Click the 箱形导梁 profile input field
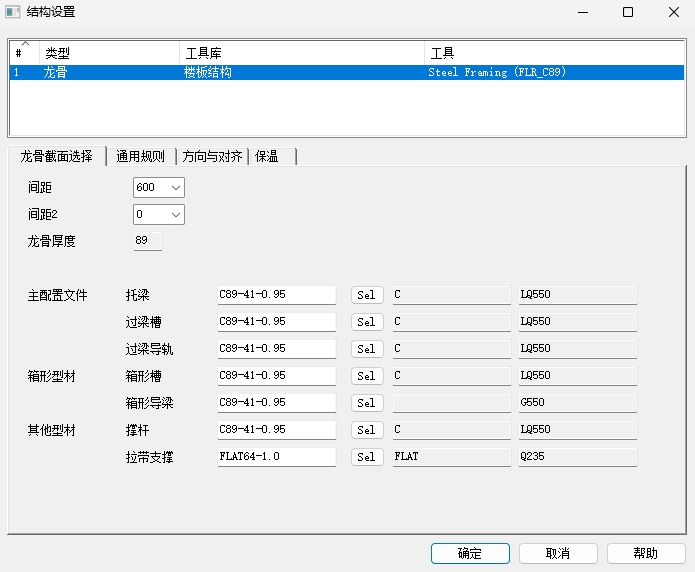Viewport: 695px width, 572px height. coord(277,403)
